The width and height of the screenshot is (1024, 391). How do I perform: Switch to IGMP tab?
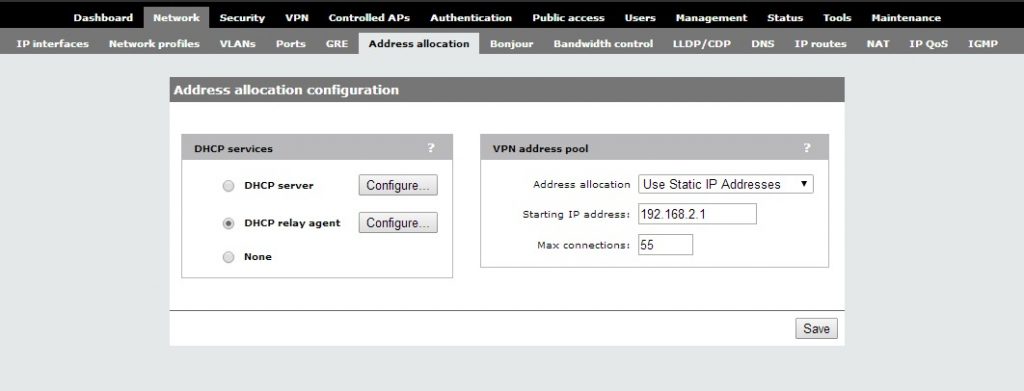pos(983,44)
